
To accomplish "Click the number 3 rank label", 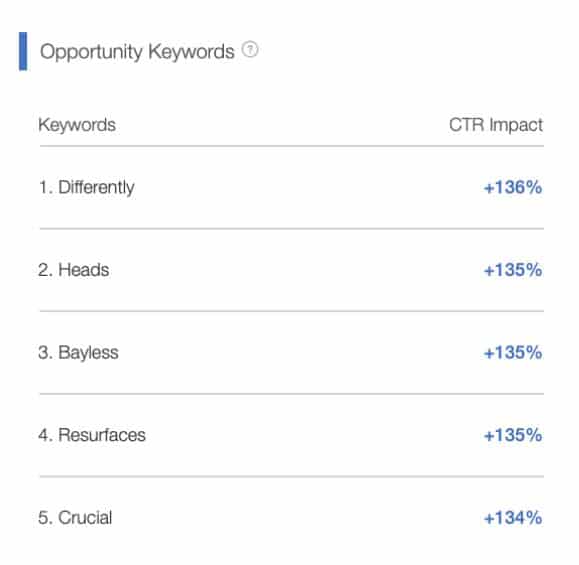I will click(x=45, y=353).
